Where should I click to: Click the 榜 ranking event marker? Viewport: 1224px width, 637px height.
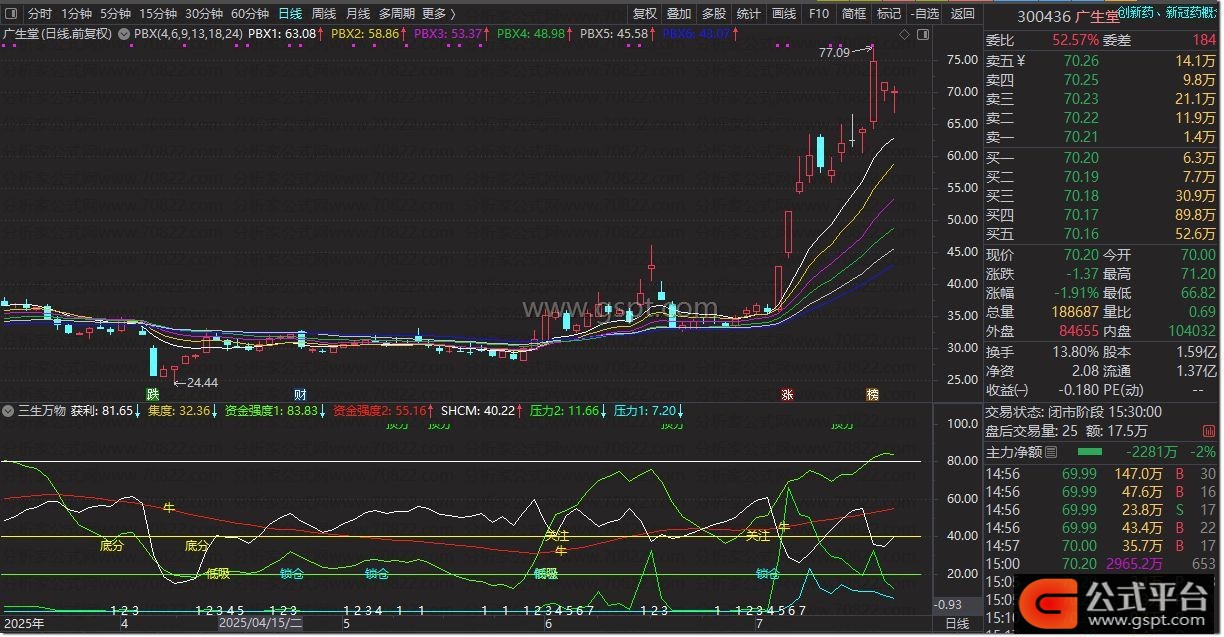[x=873, y=395]
